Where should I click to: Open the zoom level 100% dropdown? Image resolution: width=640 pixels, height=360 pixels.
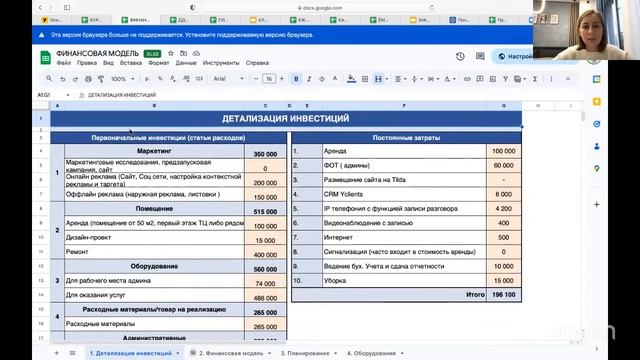point(122,79)
